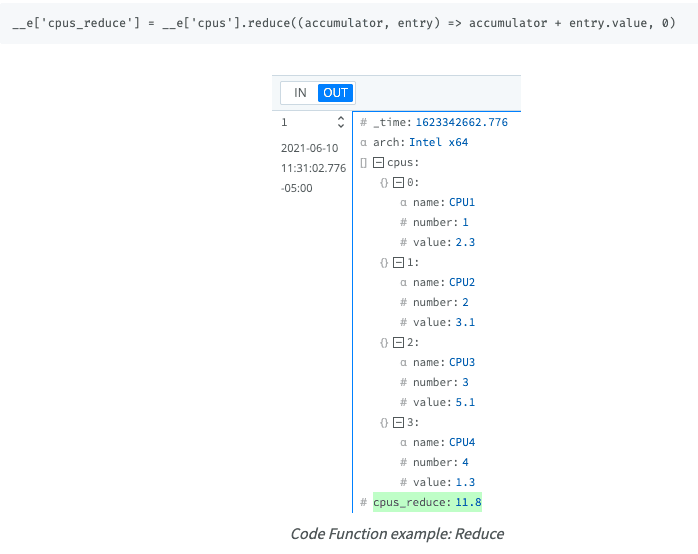Collapse the cpus array node
This screenshot has width=698, height=554.
pyautogui.click(x=378, y=163)
